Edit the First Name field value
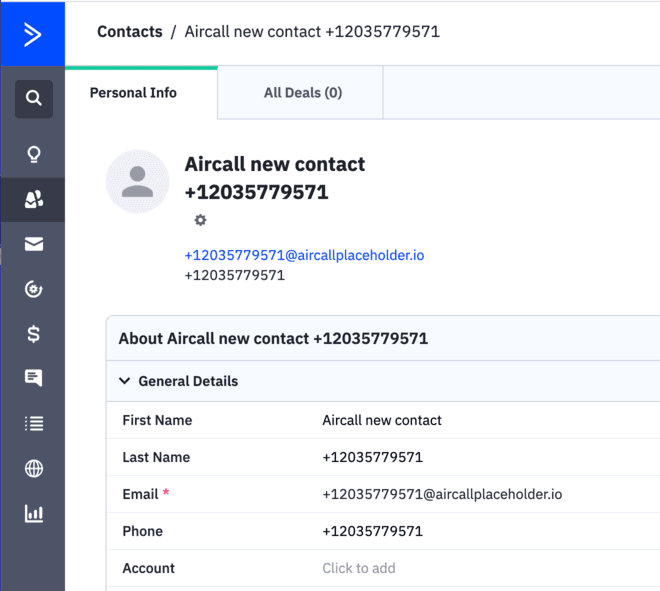Image resolution: width=660 pixels, height=591 pixels. [381, 420]
